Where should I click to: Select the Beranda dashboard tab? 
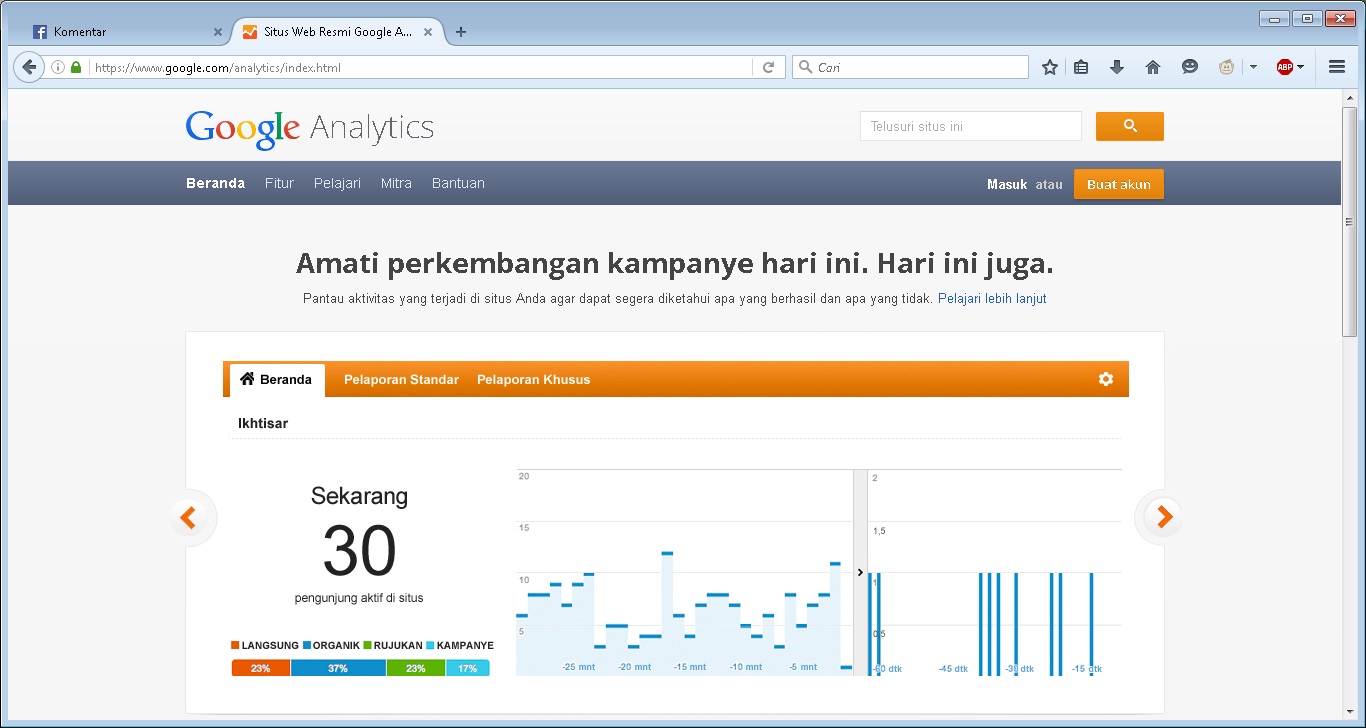(x=277, y=380)
